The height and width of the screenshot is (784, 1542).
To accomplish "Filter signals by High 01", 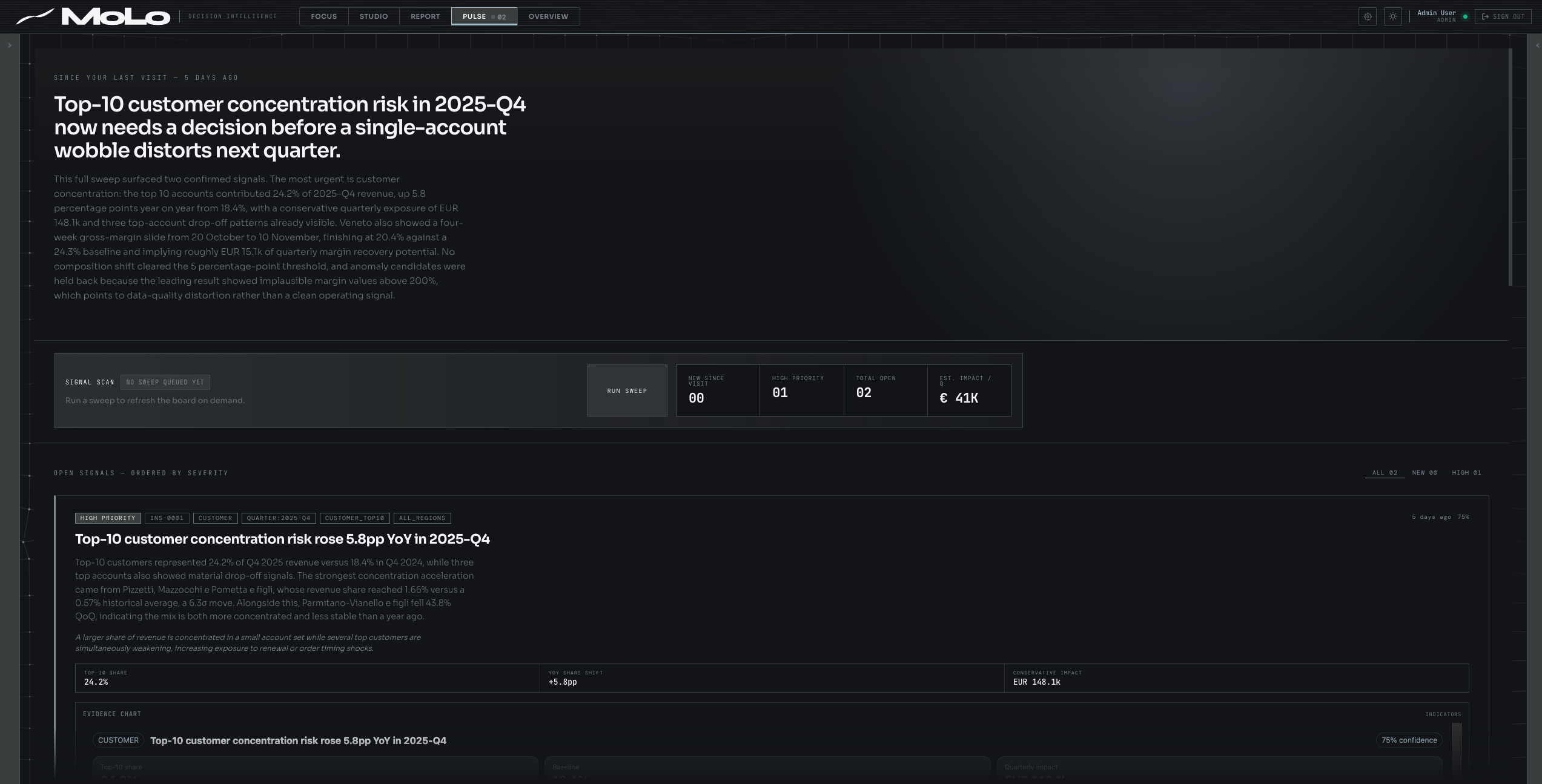I will coord(1466,473).
